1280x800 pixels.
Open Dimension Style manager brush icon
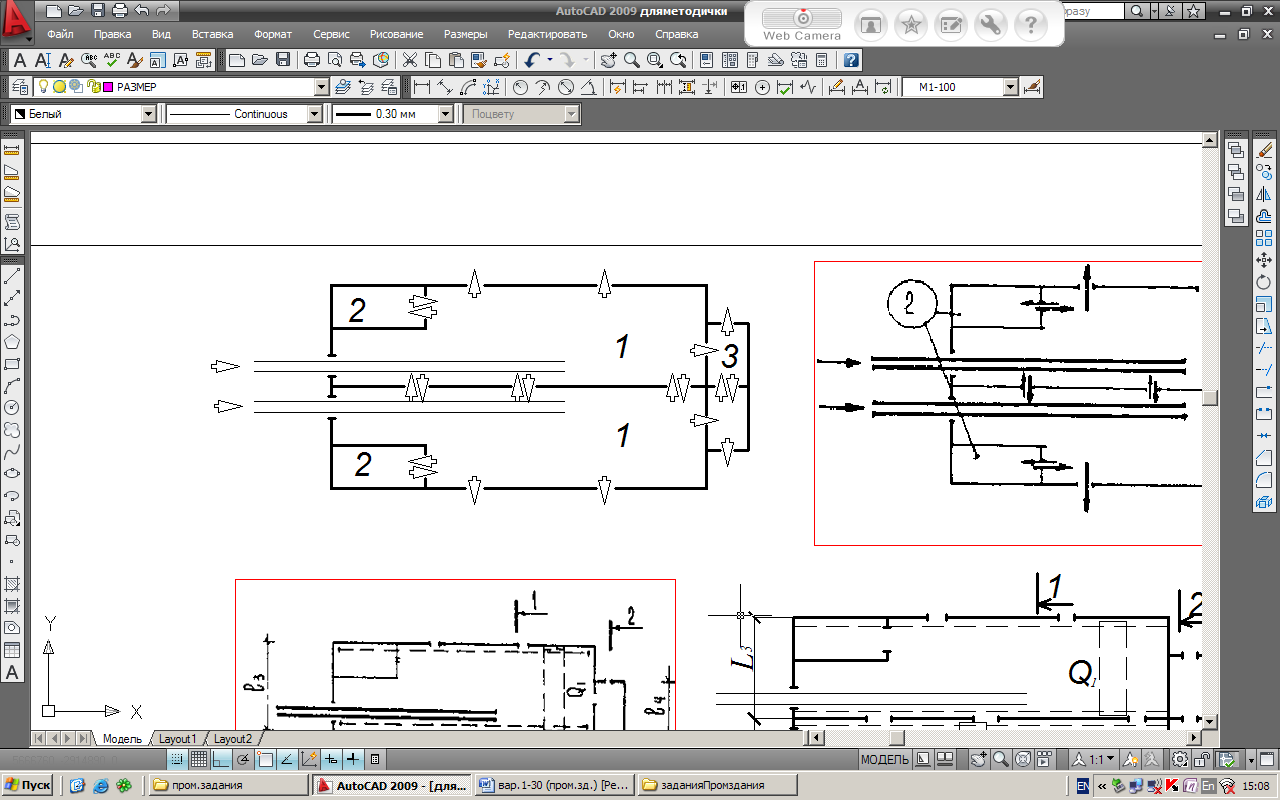[x=1033, y=87]
